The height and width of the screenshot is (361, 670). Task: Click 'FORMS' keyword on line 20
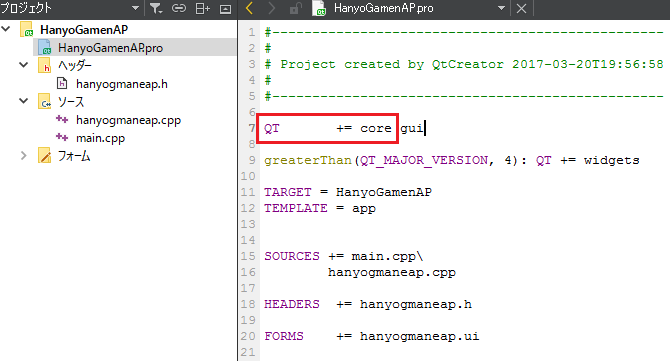click(284, 336)
